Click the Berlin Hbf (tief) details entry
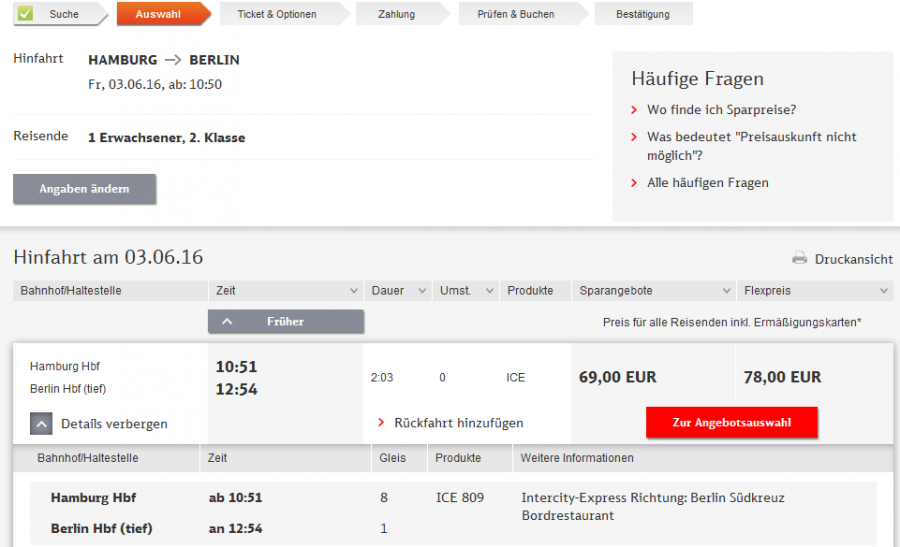The height and width of the screenshot is (547, 900). pyautogui.click(x=102, y=528)
